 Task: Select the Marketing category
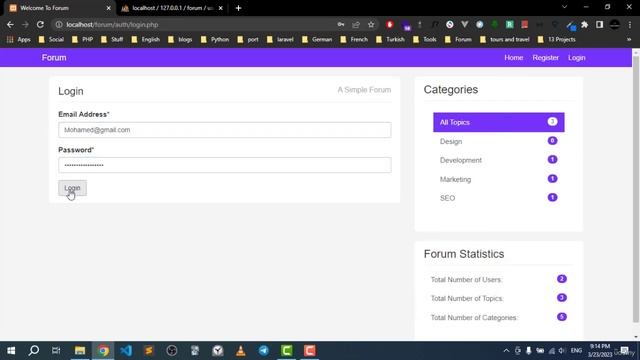498,179
